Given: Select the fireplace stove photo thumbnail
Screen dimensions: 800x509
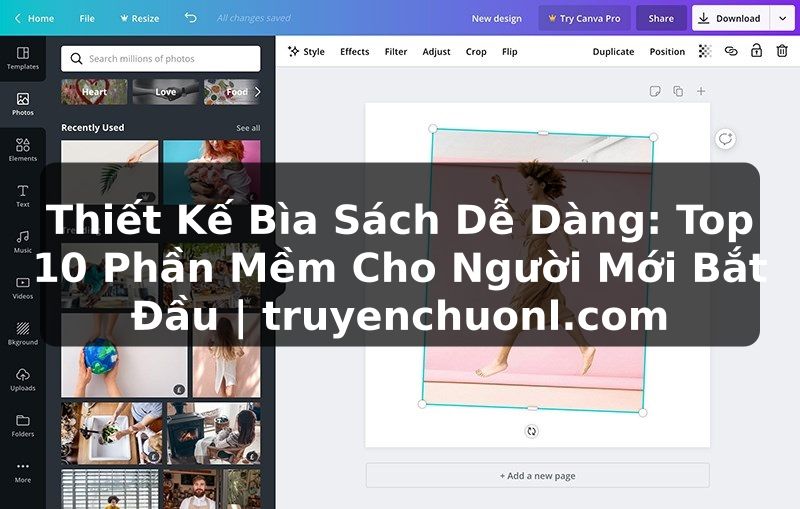Looking at the screenshot, I should pos(213,433).
